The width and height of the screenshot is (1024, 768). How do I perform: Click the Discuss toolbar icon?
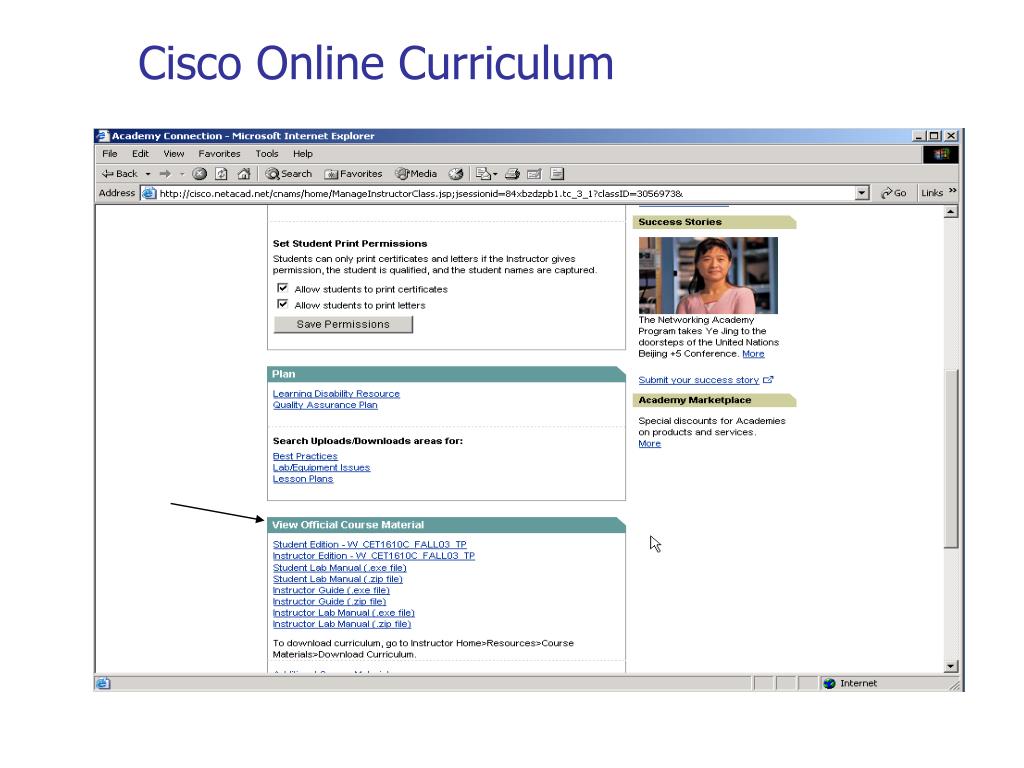[x=557, y=174]
